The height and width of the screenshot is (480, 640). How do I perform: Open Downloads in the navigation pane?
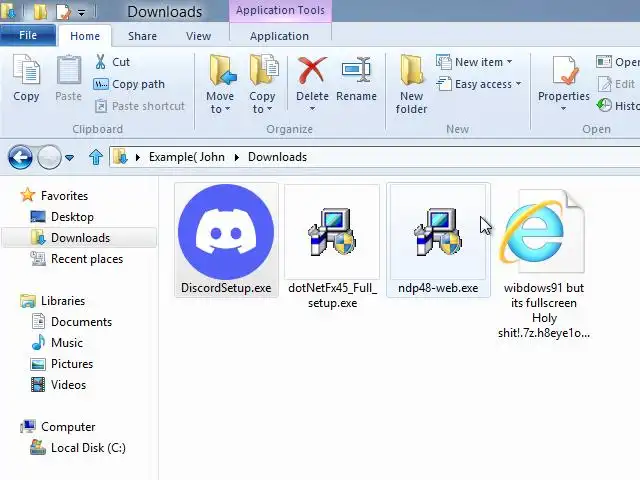(80, 238)
